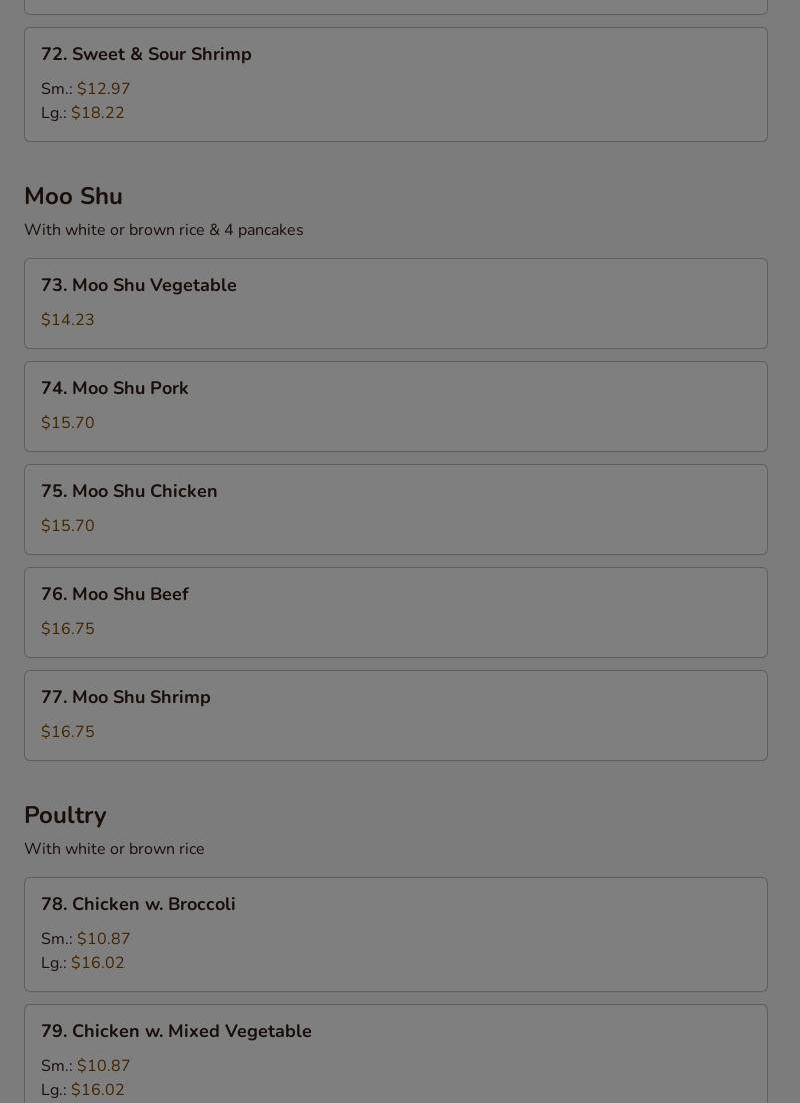Click 'With white or brown rice & 4 pancakes' text
The width and height of the screenshot is (800, 1103).
(163, 230)
